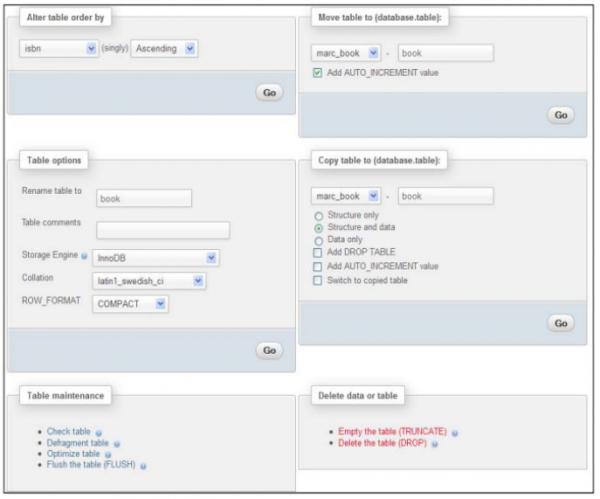Check the Switch to copied table option
The width and height of the screenshot is (600, 499).
coord(318,280)
